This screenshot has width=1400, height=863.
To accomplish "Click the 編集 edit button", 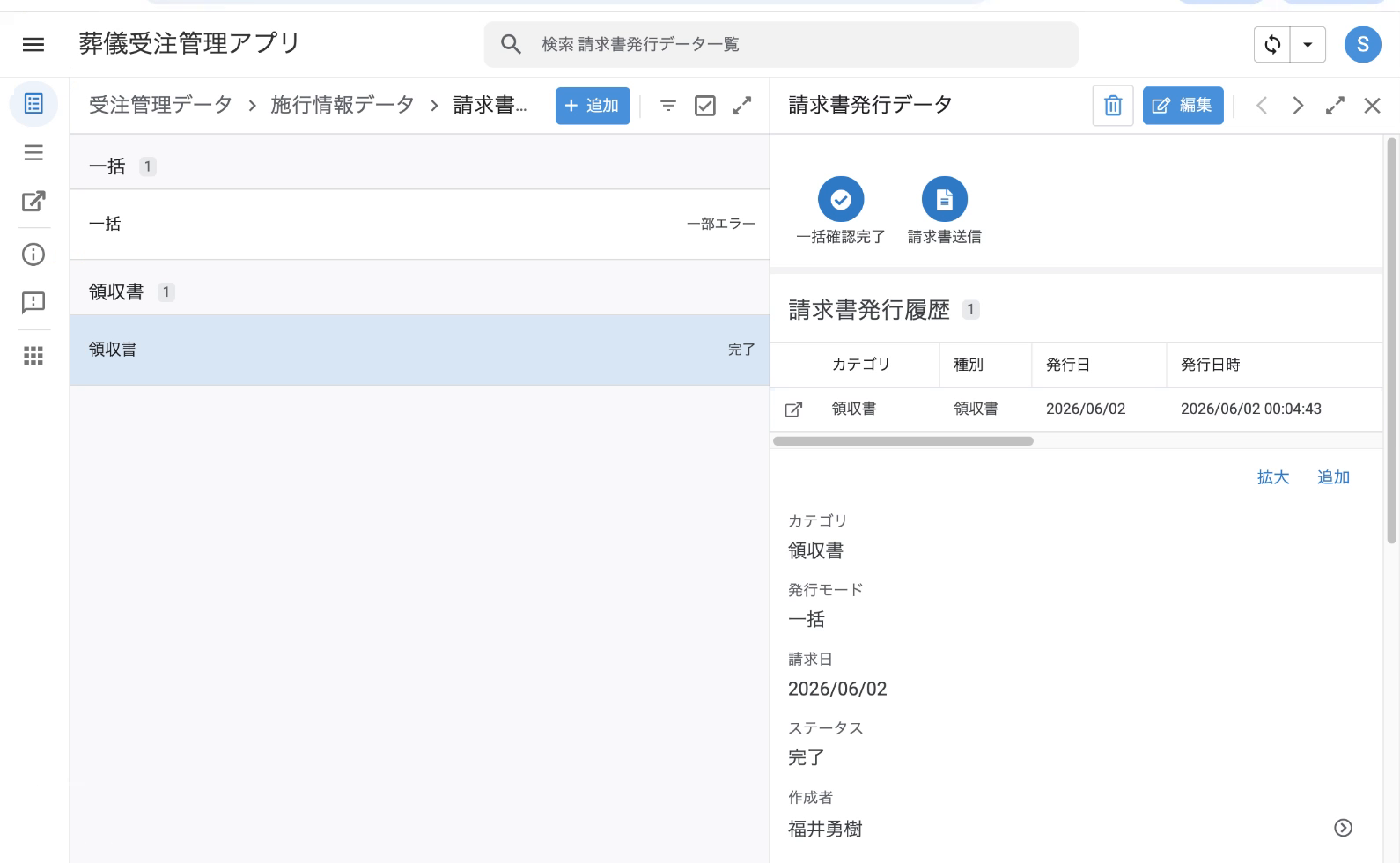I will (x=1183, y=106).
